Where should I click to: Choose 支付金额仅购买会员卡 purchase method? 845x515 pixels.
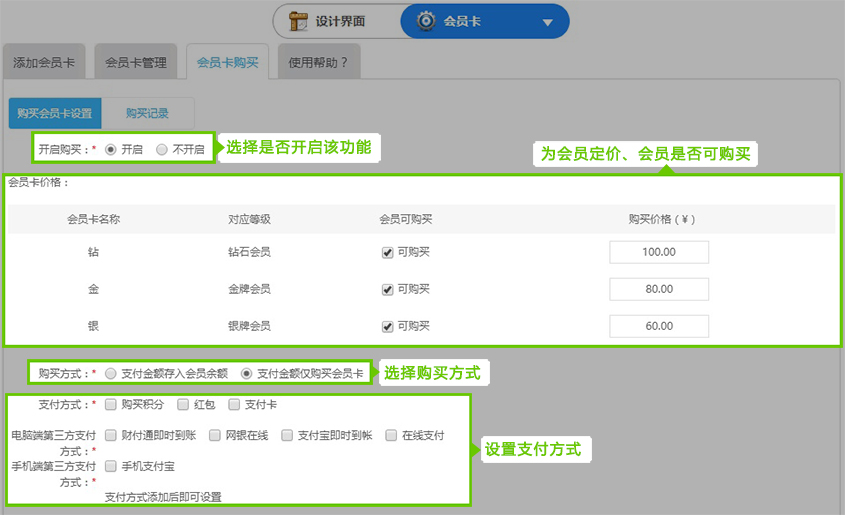coord(247,373)
